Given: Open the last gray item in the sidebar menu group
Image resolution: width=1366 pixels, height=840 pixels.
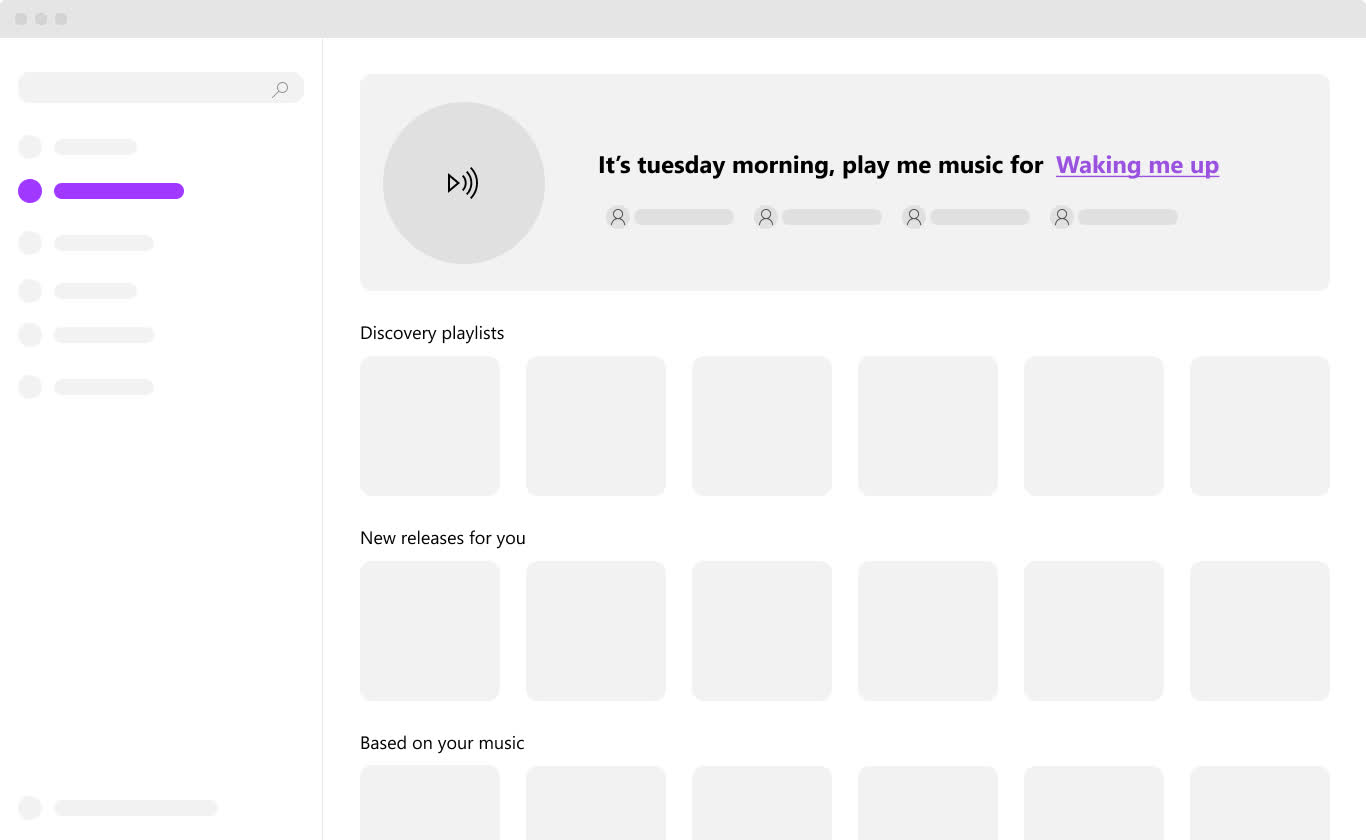Looking at the screenshot, I should [86, 387].
